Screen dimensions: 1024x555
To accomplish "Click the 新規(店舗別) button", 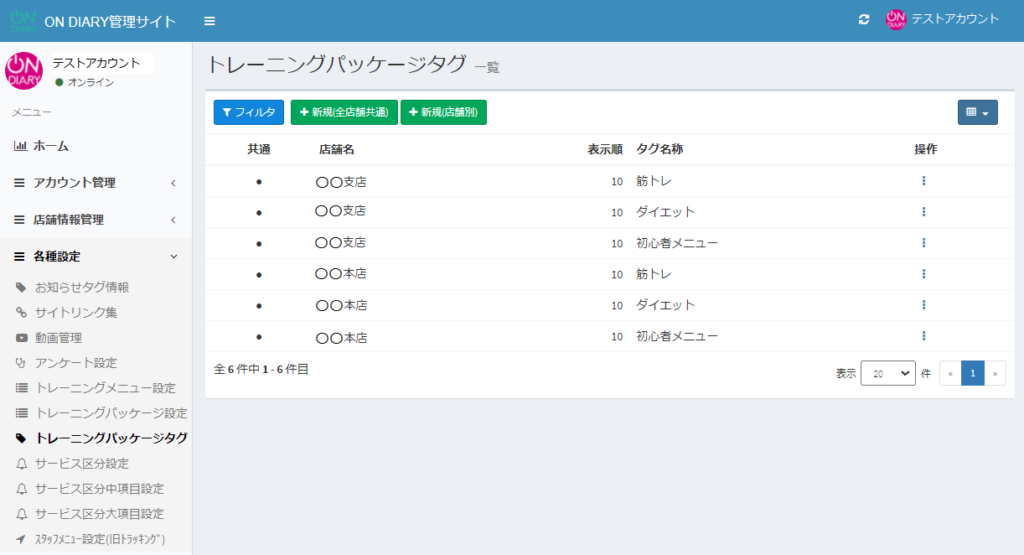I will (443, 113).
